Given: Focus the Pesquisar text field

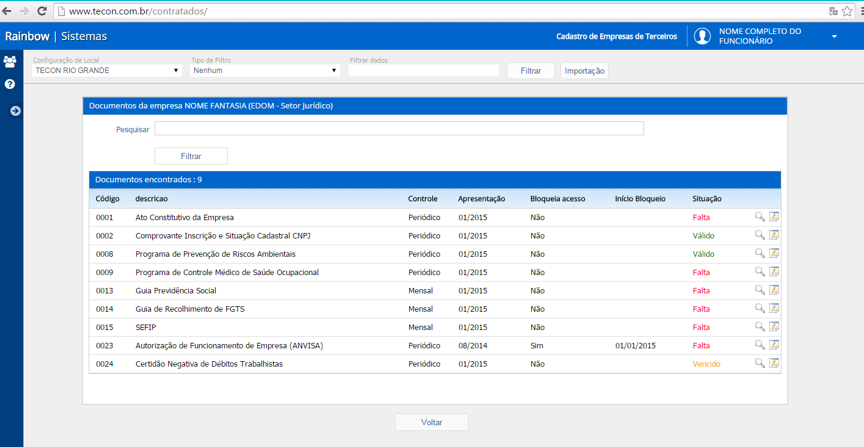Looking at the screenshot, I should click(x=399, y=129).
